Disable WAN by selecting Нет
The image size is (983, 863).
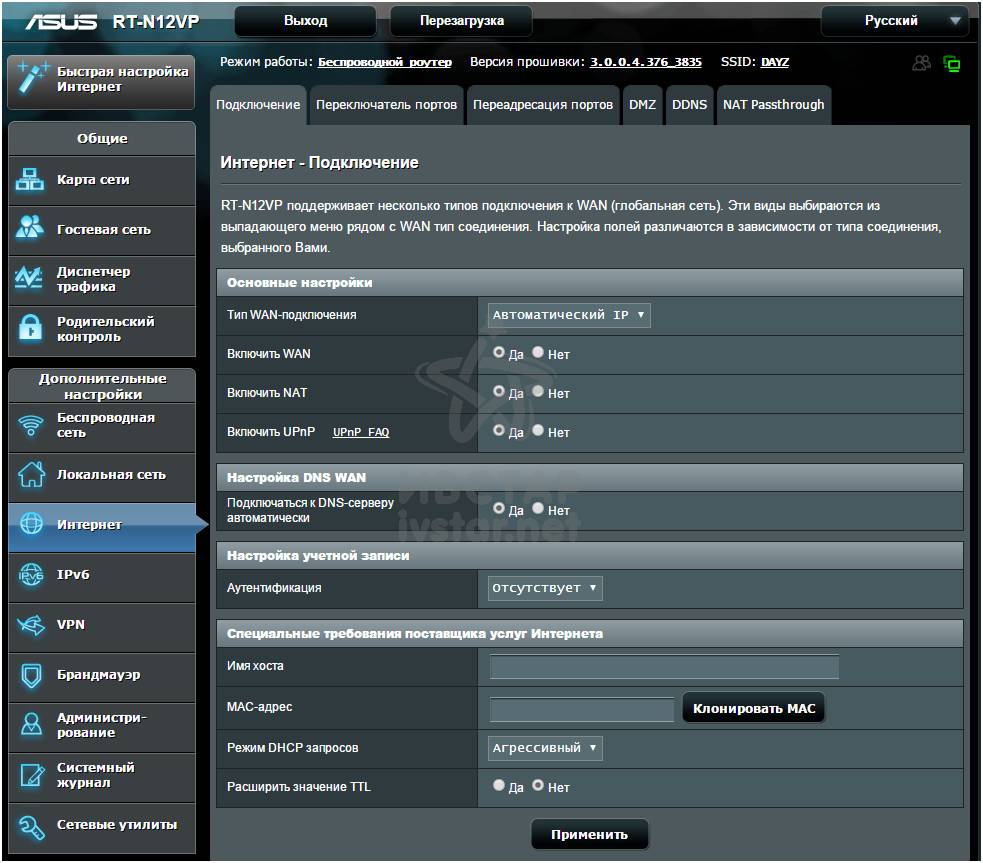[538, 352]
